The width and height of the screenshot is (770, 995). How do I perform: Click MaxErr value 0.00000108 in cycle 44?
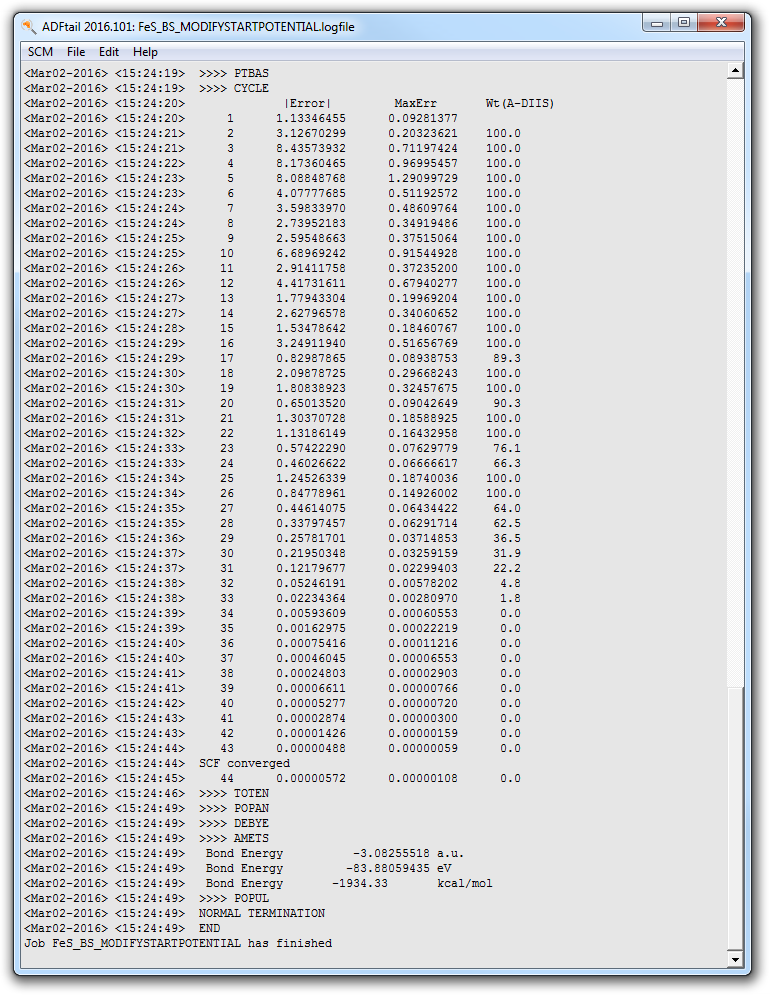423,779
